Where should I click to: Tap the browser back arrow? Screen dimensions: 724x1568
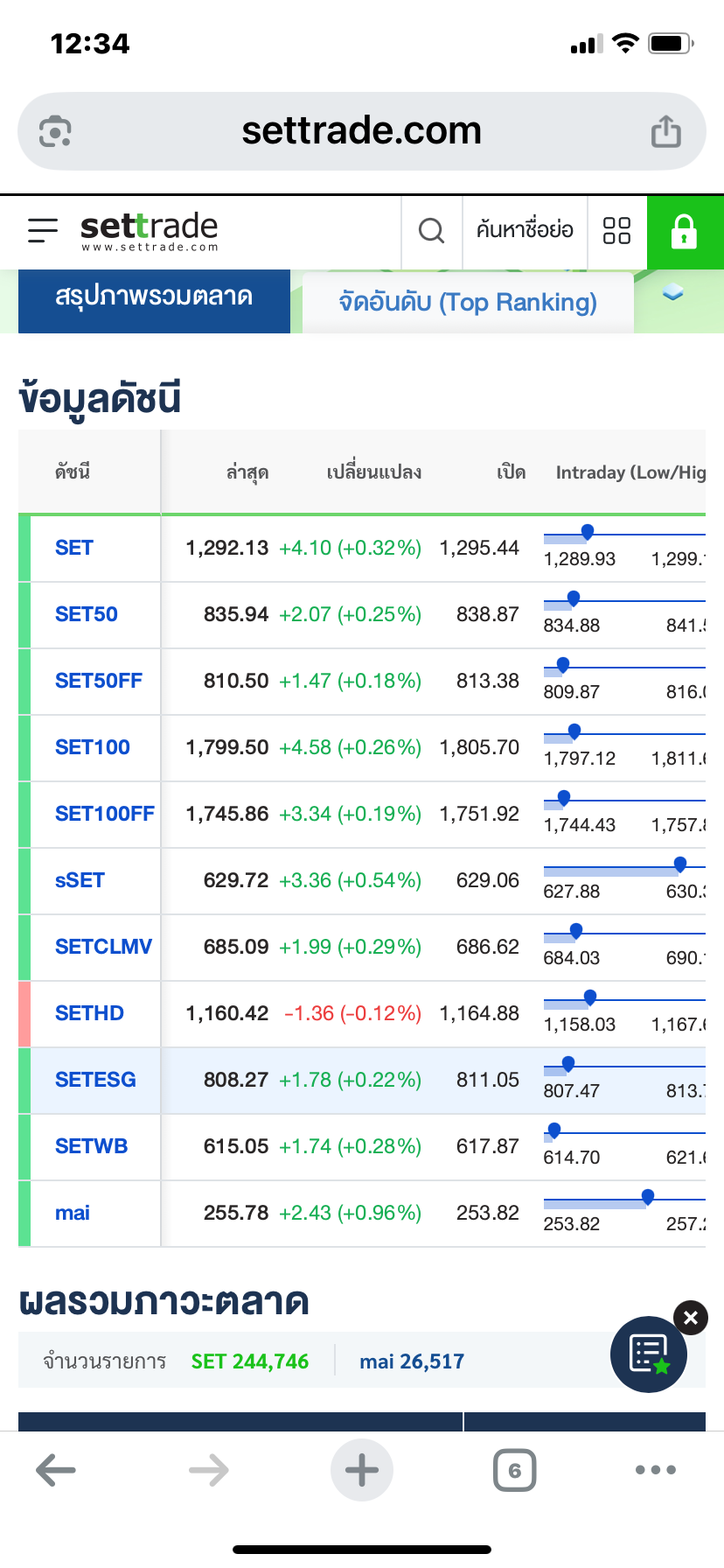click(56, 1470)
